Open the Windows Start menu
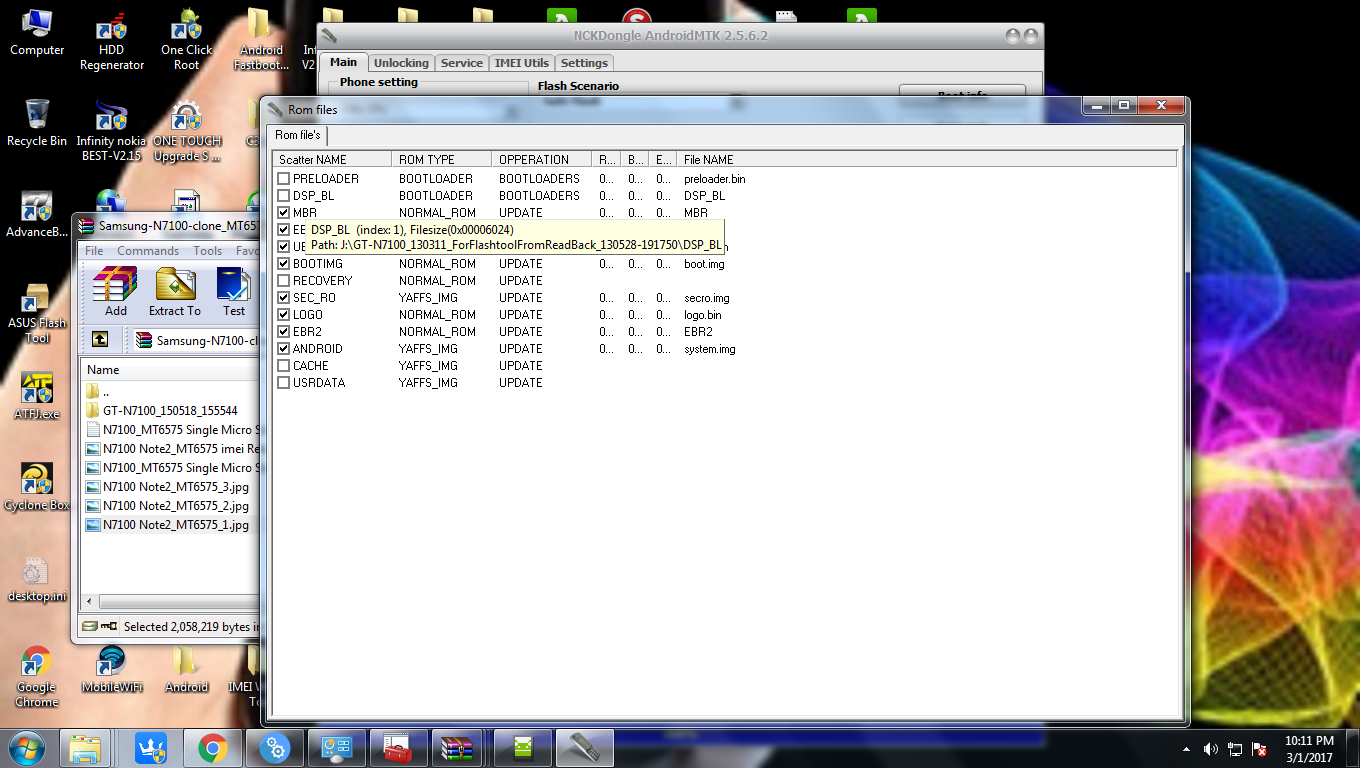Image resolution: width=1360 pixels, height=768 pixels. point(27,747)
